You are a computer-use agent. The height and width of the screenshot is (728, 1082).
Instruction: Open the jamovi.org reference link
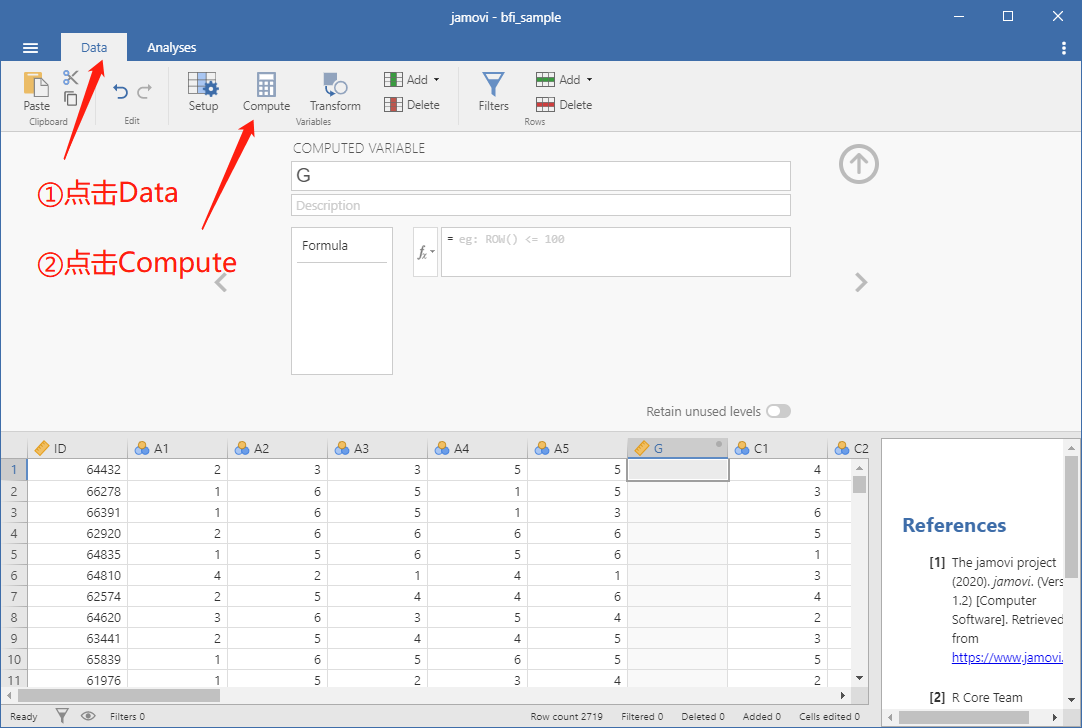(1007, 657)
